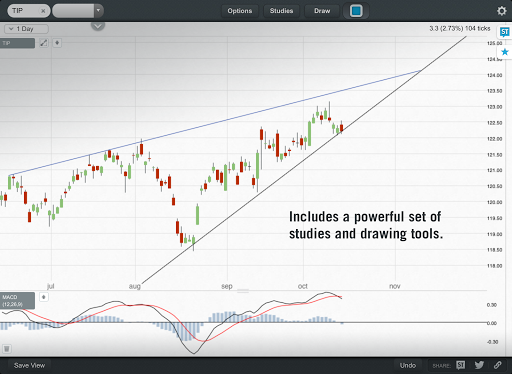This screenshot has height=374, width=512.
Task: Click the blue star favorites icon
Action: [x=505, y=52]
